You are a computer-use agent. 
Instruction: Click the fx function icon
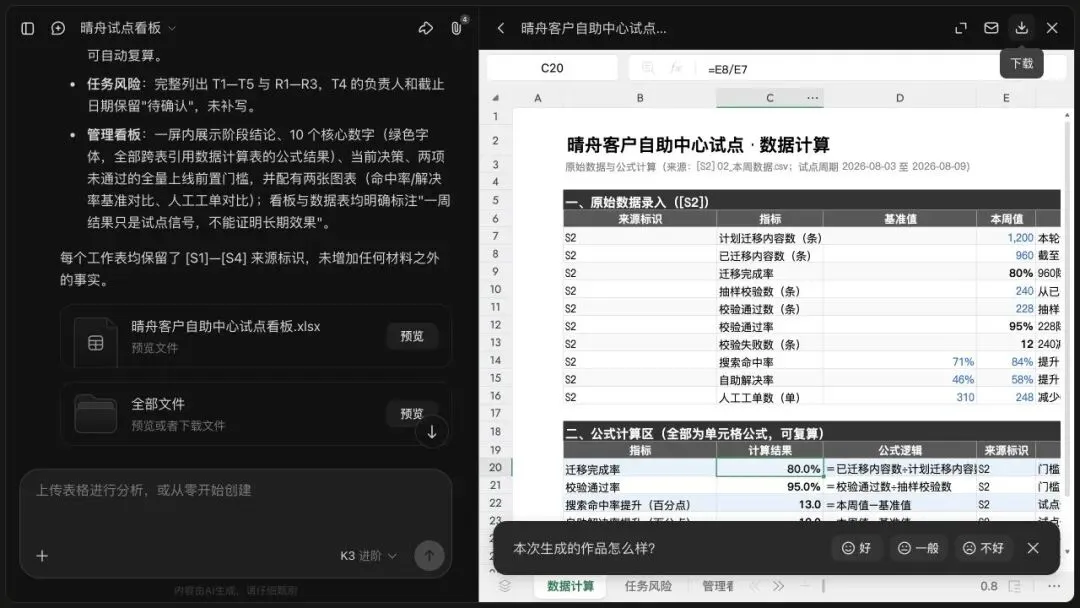click(x=676, y=68)
